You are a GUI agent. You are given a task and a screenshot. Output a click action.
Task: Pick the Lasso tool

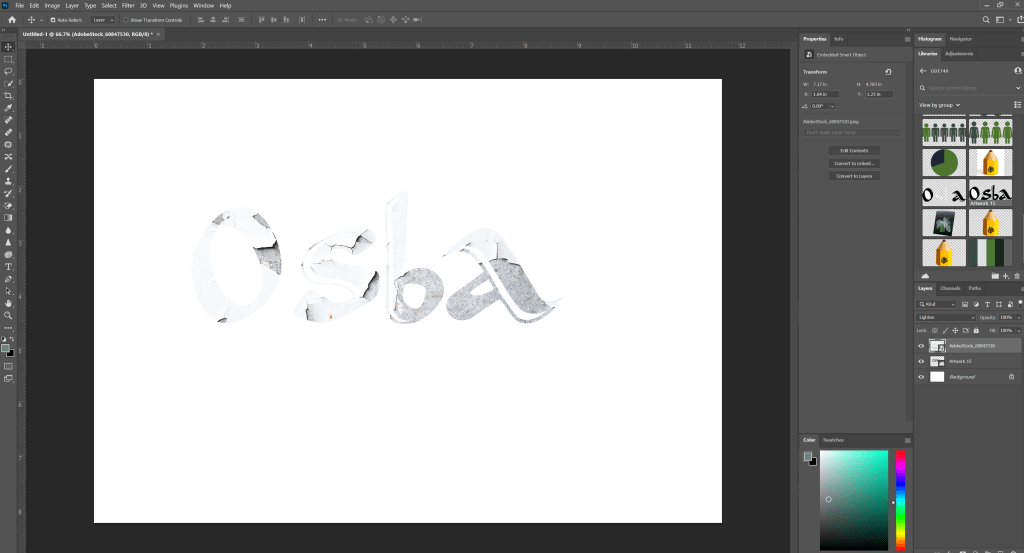click(x=8, y=71)
